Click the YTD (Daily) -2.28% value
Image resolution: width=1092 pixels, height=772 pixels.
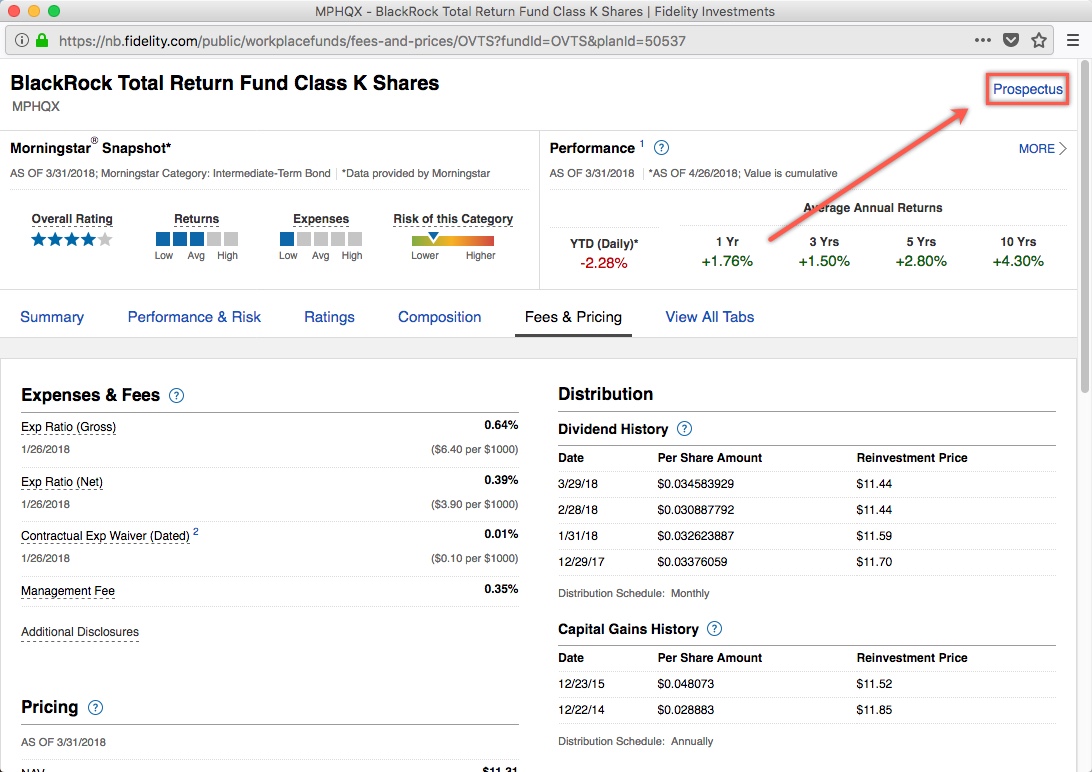tap(604, 263)
